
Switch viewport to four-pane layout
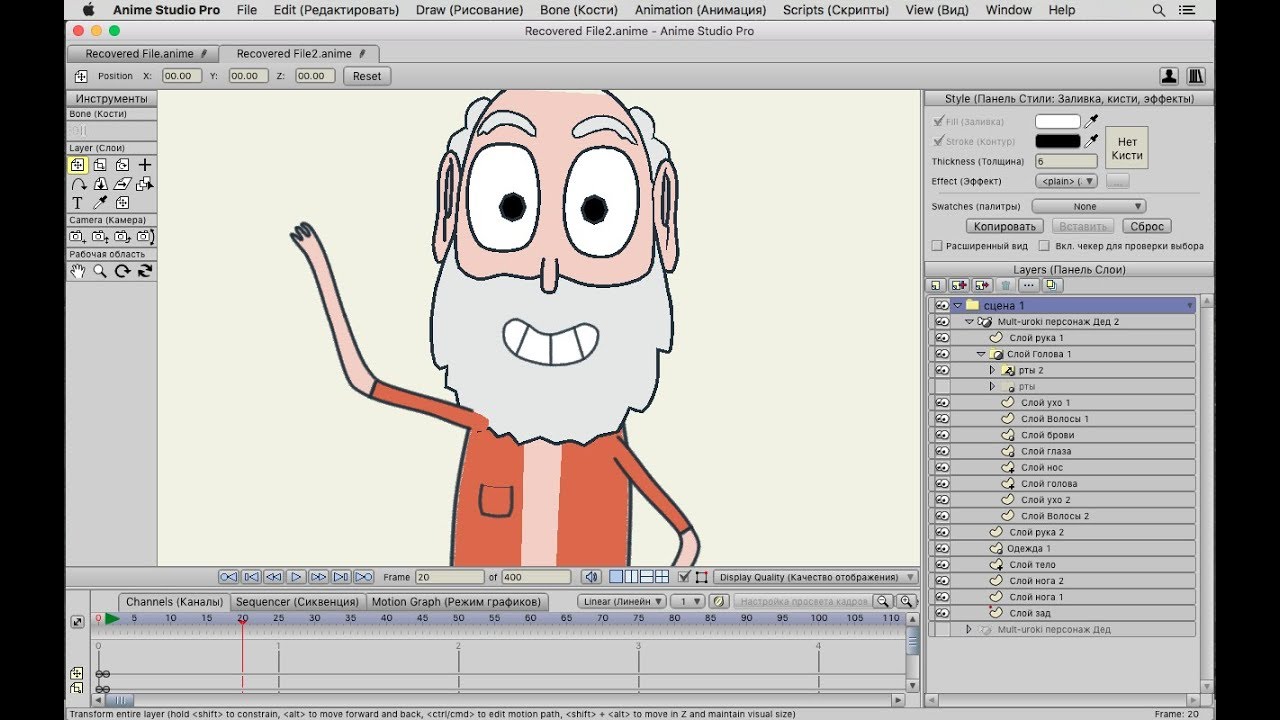[x=662, y=577]
